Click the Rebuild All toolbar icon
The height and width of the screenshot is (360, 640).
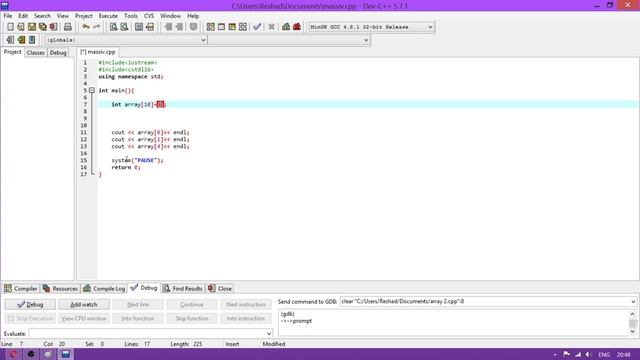[x=243, y=27]
